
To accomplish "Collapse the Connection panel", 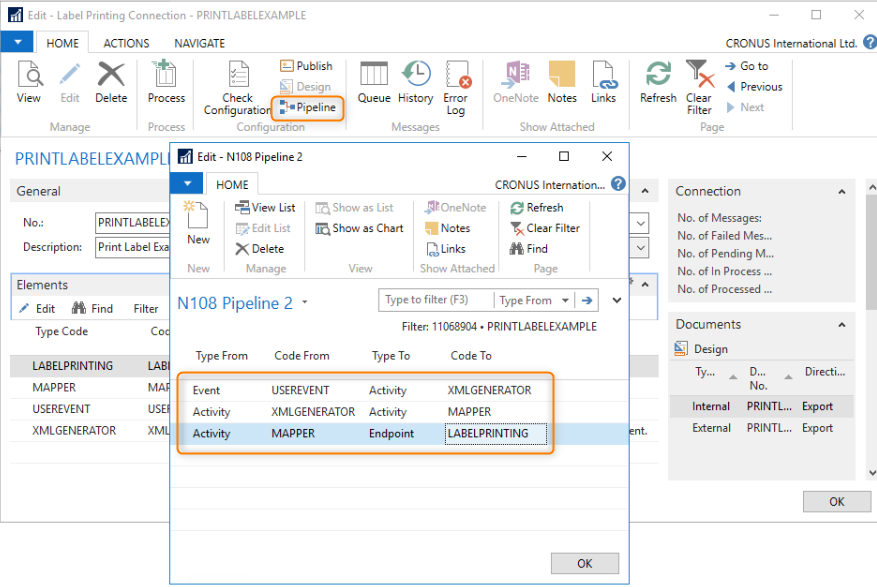I will point(842,192).
